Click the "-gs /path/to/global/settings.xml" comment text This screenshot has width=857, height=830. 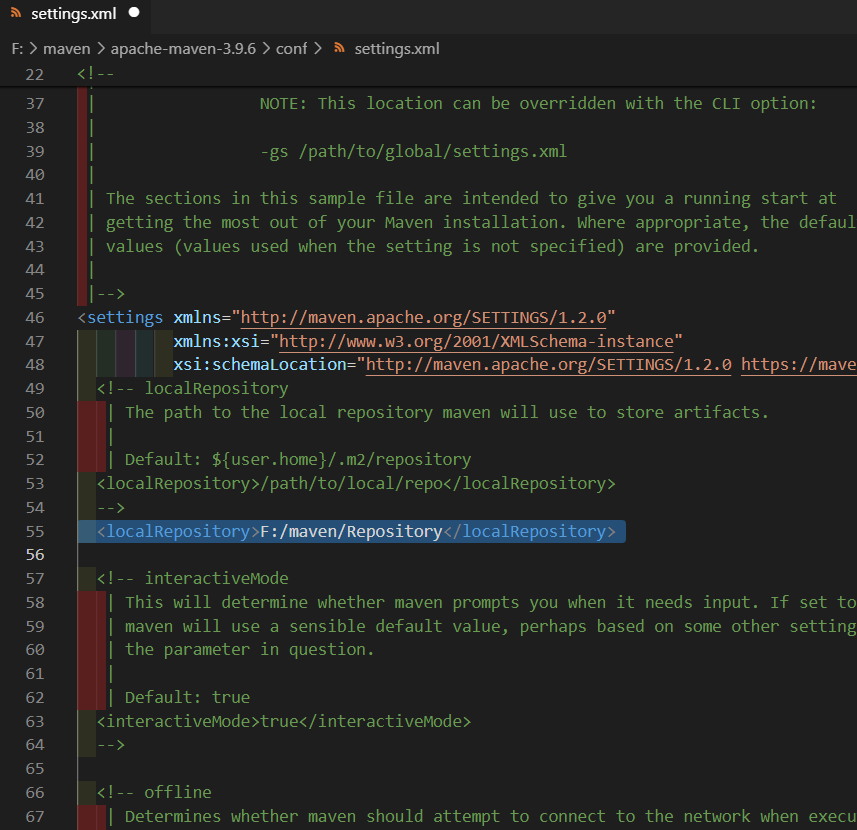[412, 152]
